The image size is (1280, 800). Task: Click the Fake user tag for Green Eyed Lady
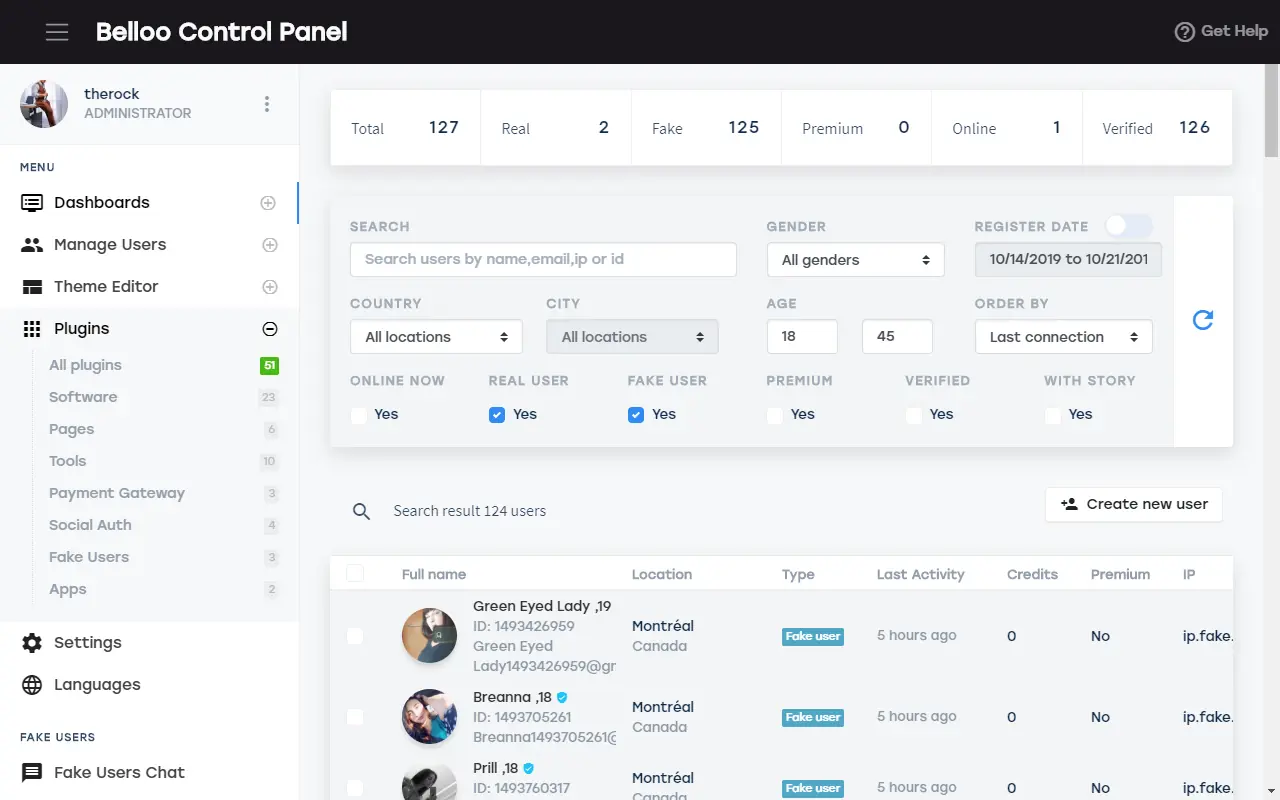coord(813,636)
